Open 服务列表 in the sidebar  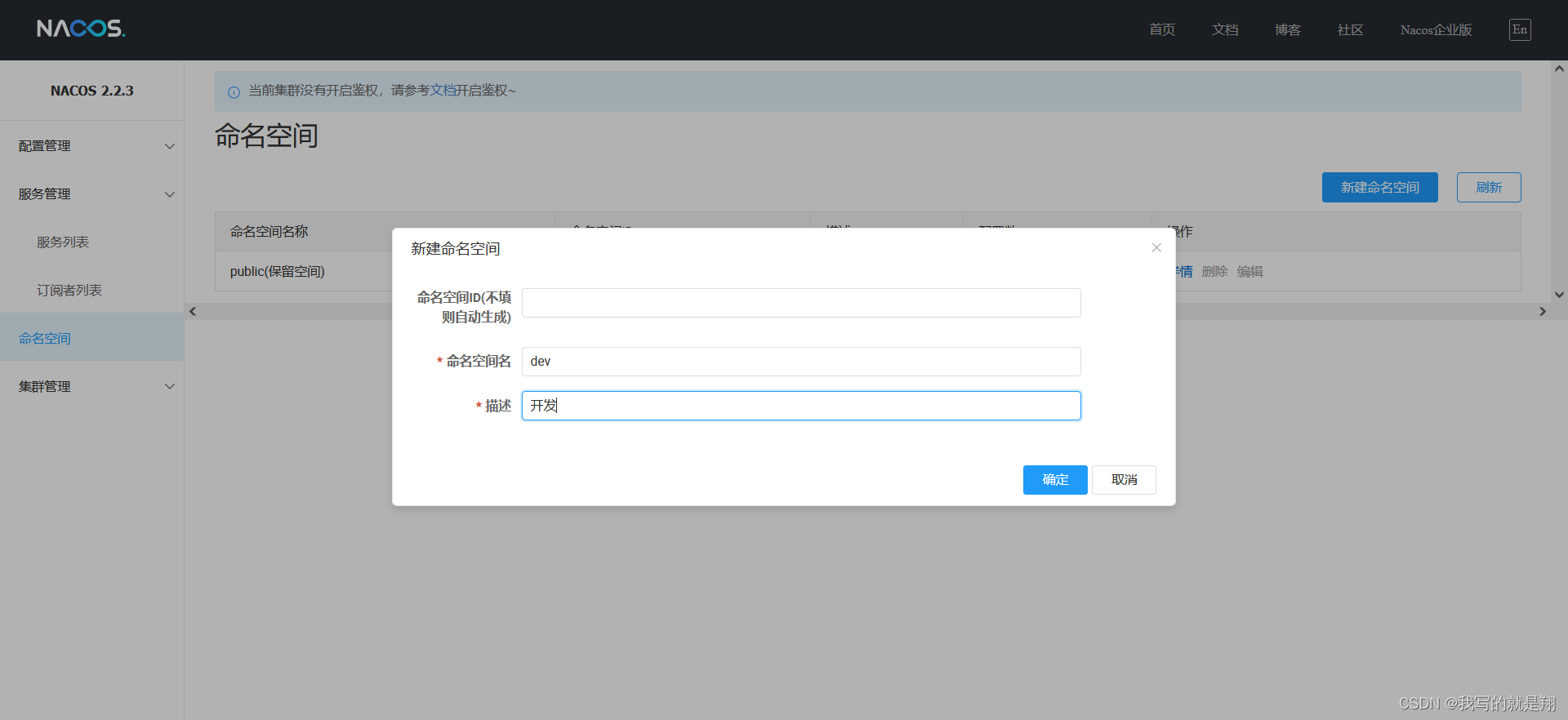[x=63, y=242]
